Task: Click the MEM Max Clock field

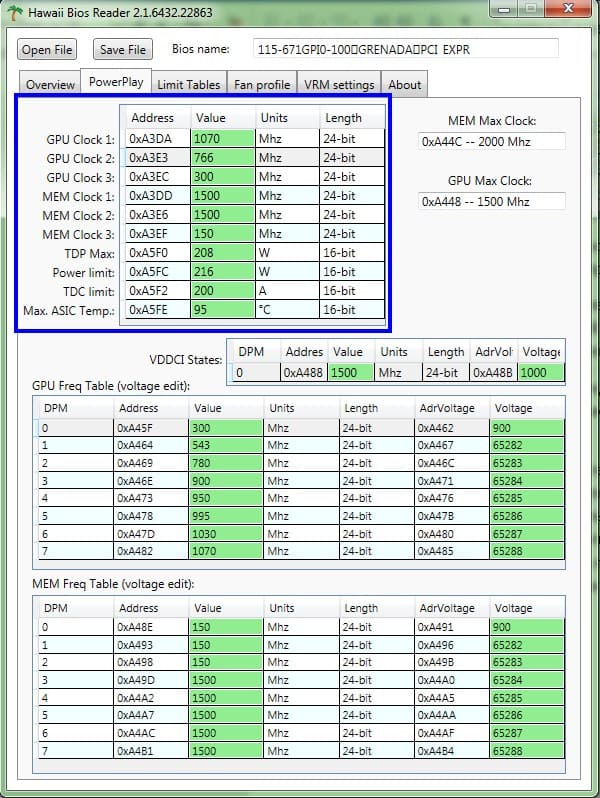Action: pos(492,142)
